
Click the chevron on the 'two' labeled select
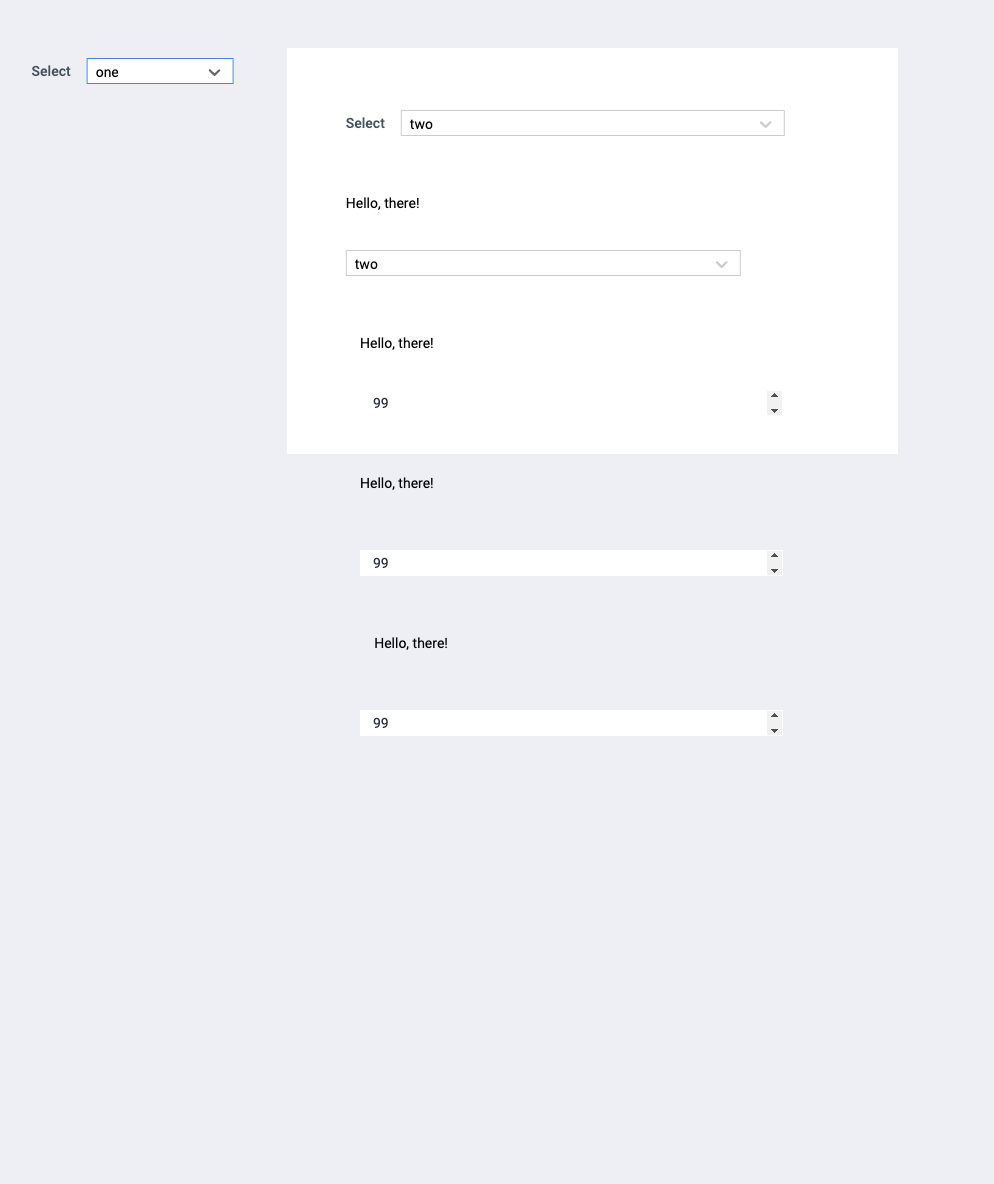click(x=766, y=123)
